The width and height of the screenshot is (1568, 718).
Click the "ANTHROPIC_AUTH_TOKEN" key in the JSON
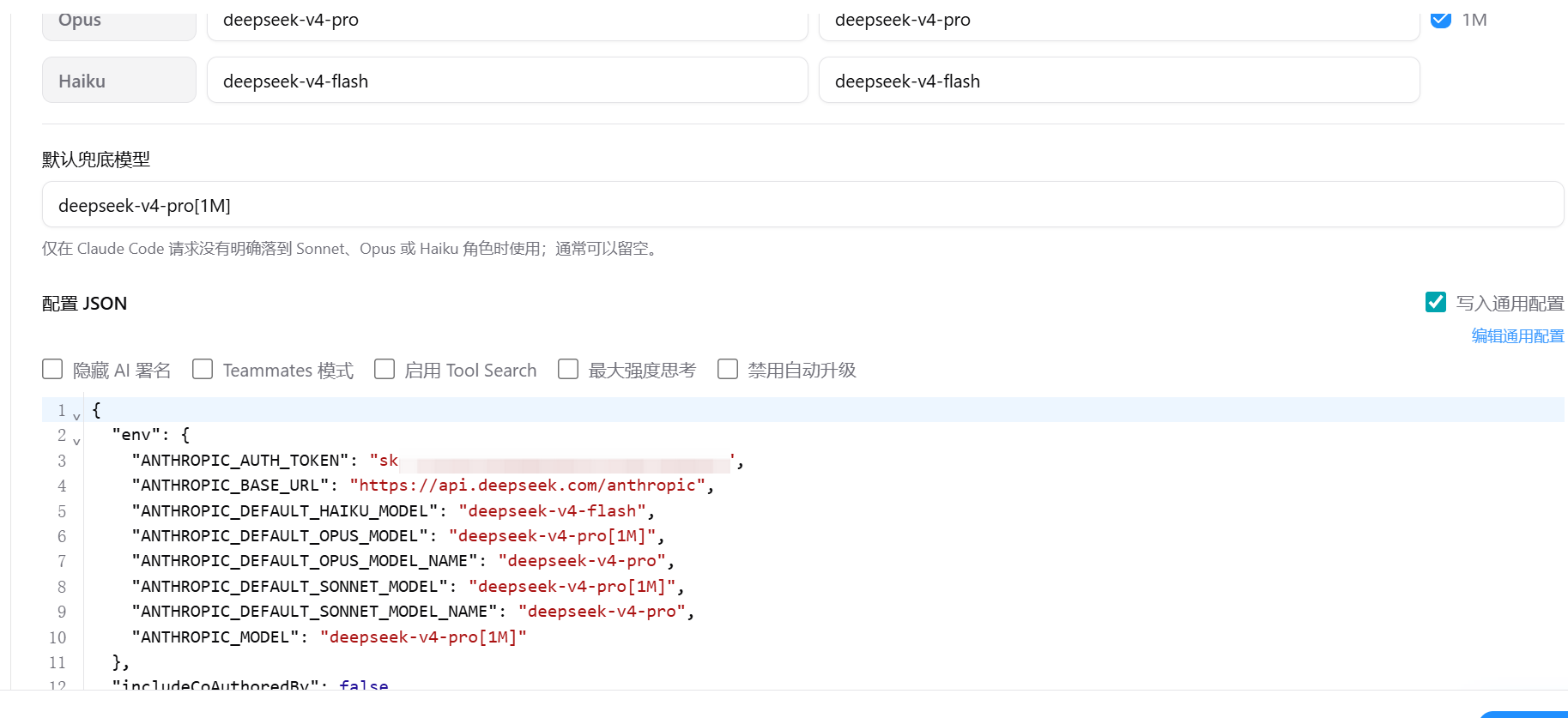(240, 461)
